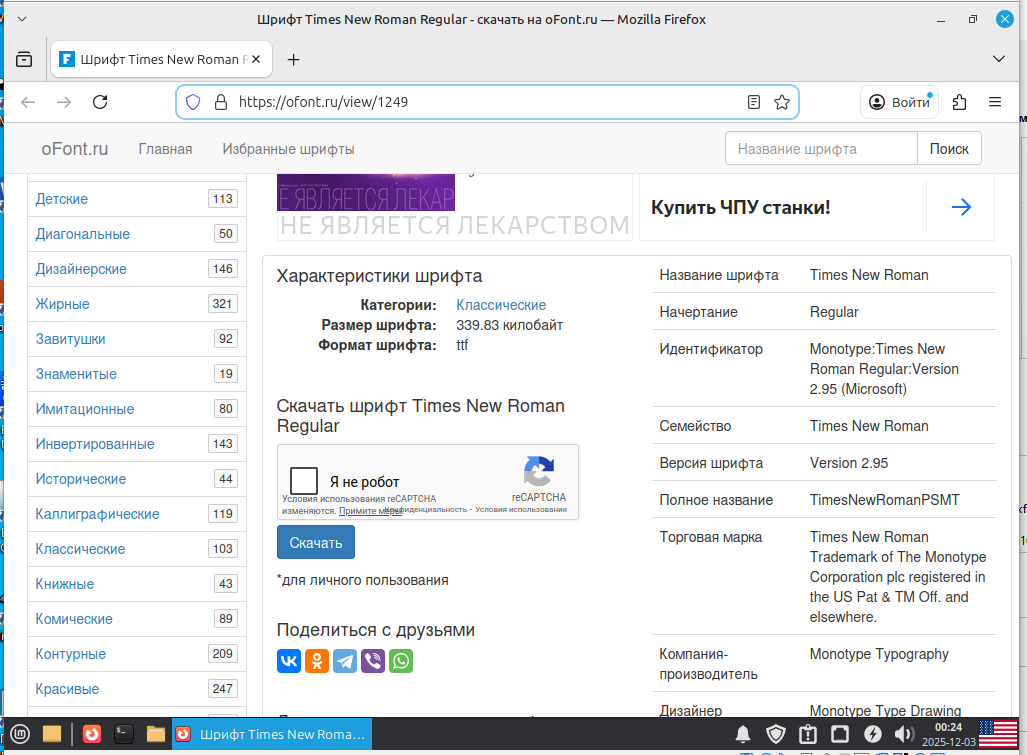Screen dimensions: 1027x755
Task: Open Исторические category in sidebar
Action: coord(81,479)
